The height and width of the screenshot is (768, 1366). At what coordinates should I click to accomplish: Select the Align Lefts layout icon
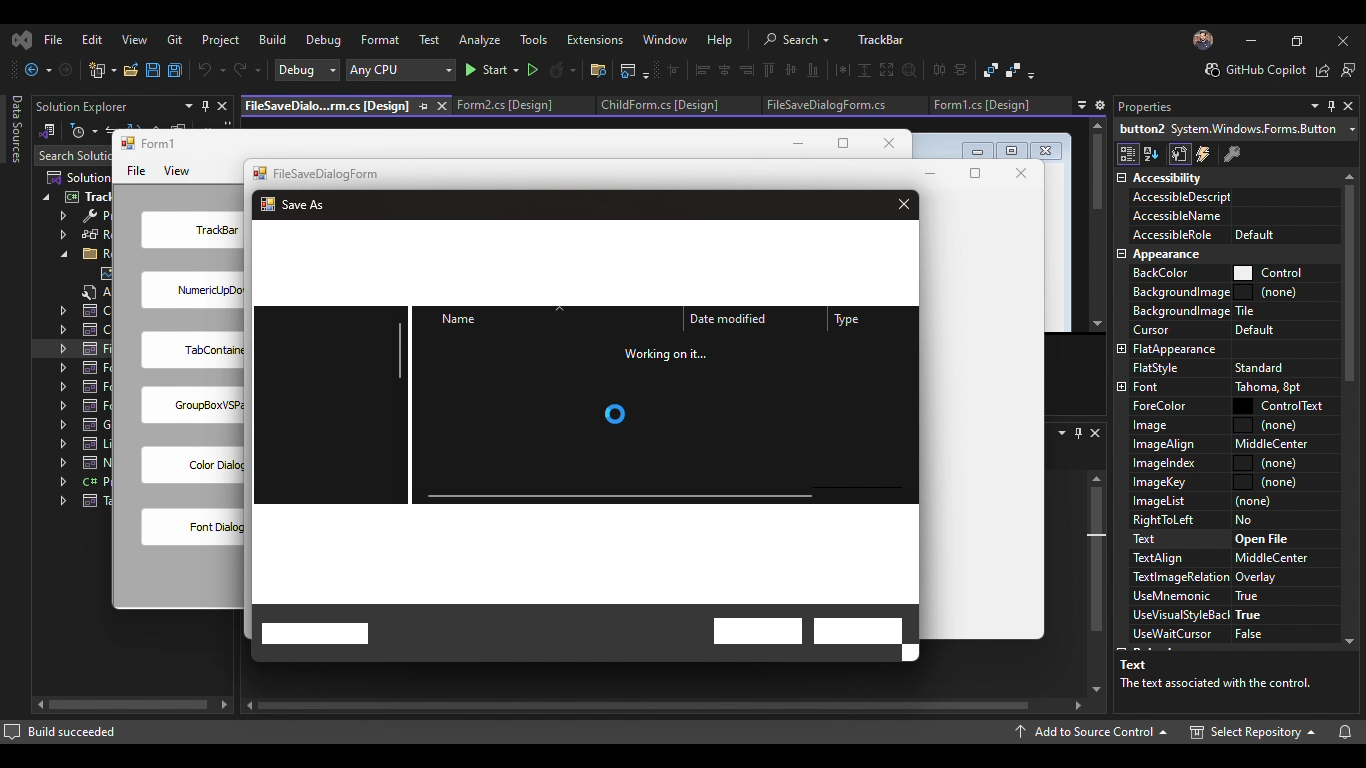click(703, 70)
